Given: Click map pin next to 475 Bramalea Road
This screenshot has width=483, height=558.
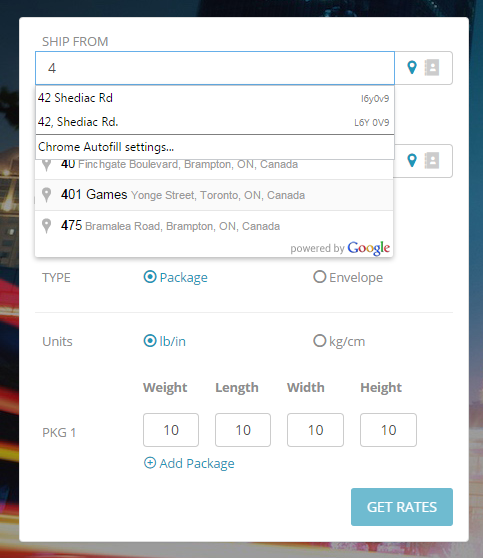Looking at the screenshot, I should pos(46,226).
